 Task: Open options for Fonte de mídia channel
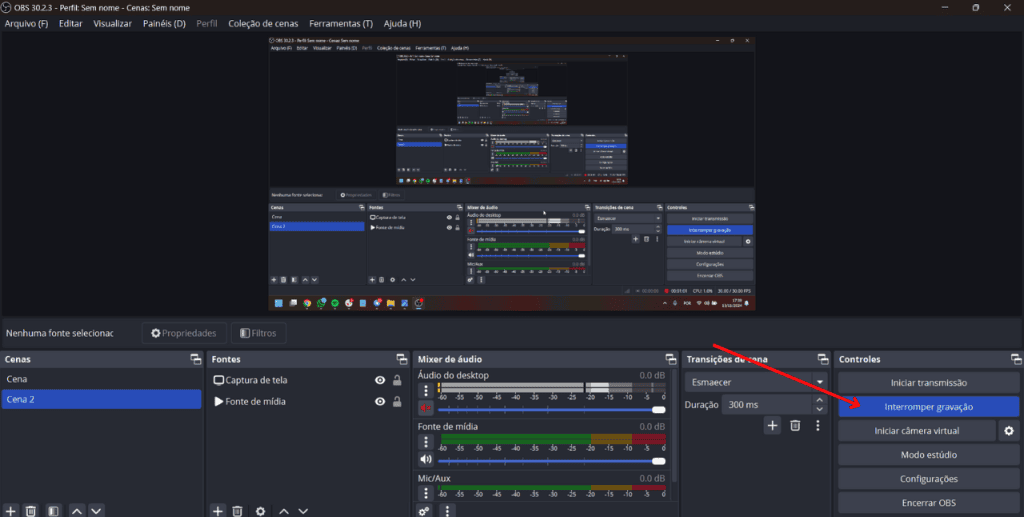click(x=426, y=441)
